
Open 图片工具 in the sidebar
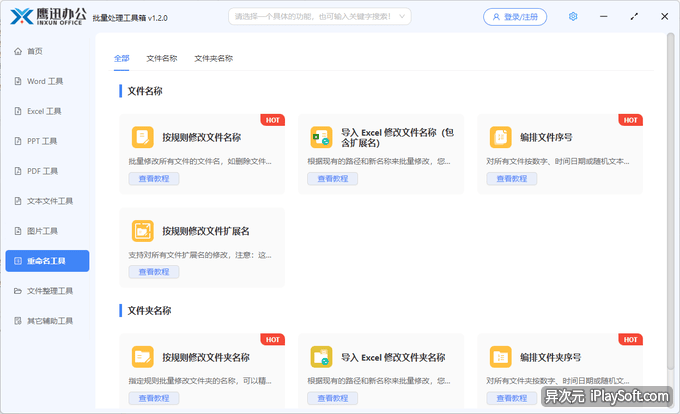47,231
